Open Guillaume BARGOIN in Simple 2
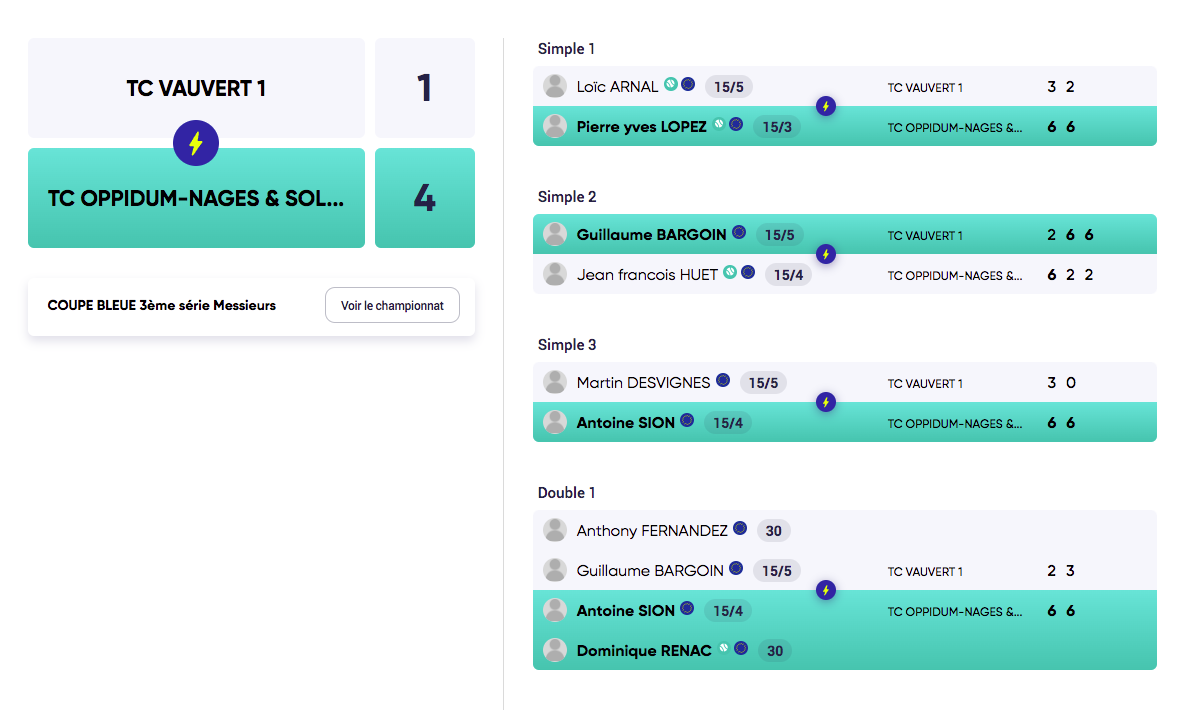Screen dimensions: 1185x716 (651, 235)
